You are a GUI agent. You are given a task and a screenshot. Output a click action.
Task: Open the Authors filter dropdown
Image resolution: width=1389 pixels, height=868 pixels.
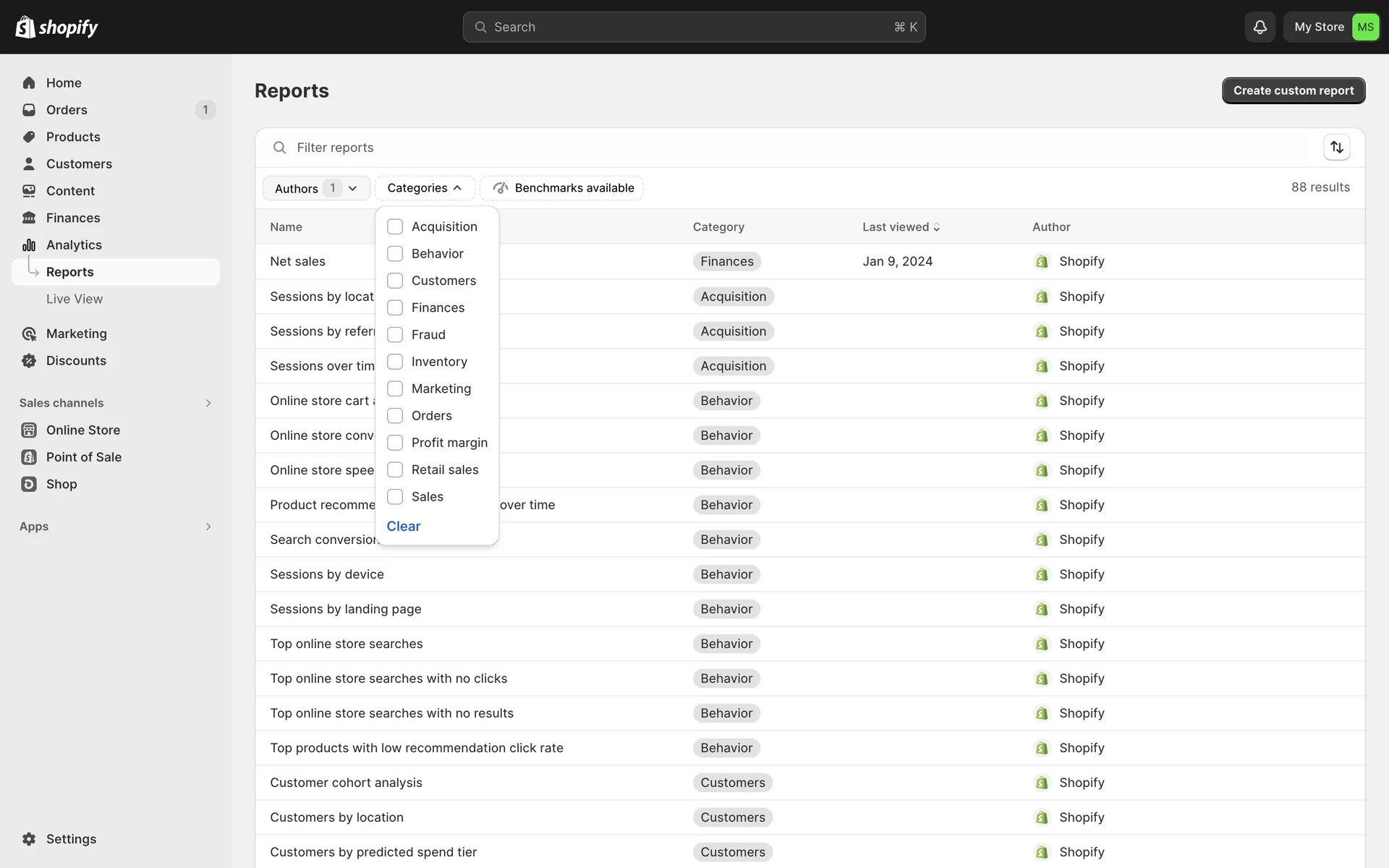(316, 188)
